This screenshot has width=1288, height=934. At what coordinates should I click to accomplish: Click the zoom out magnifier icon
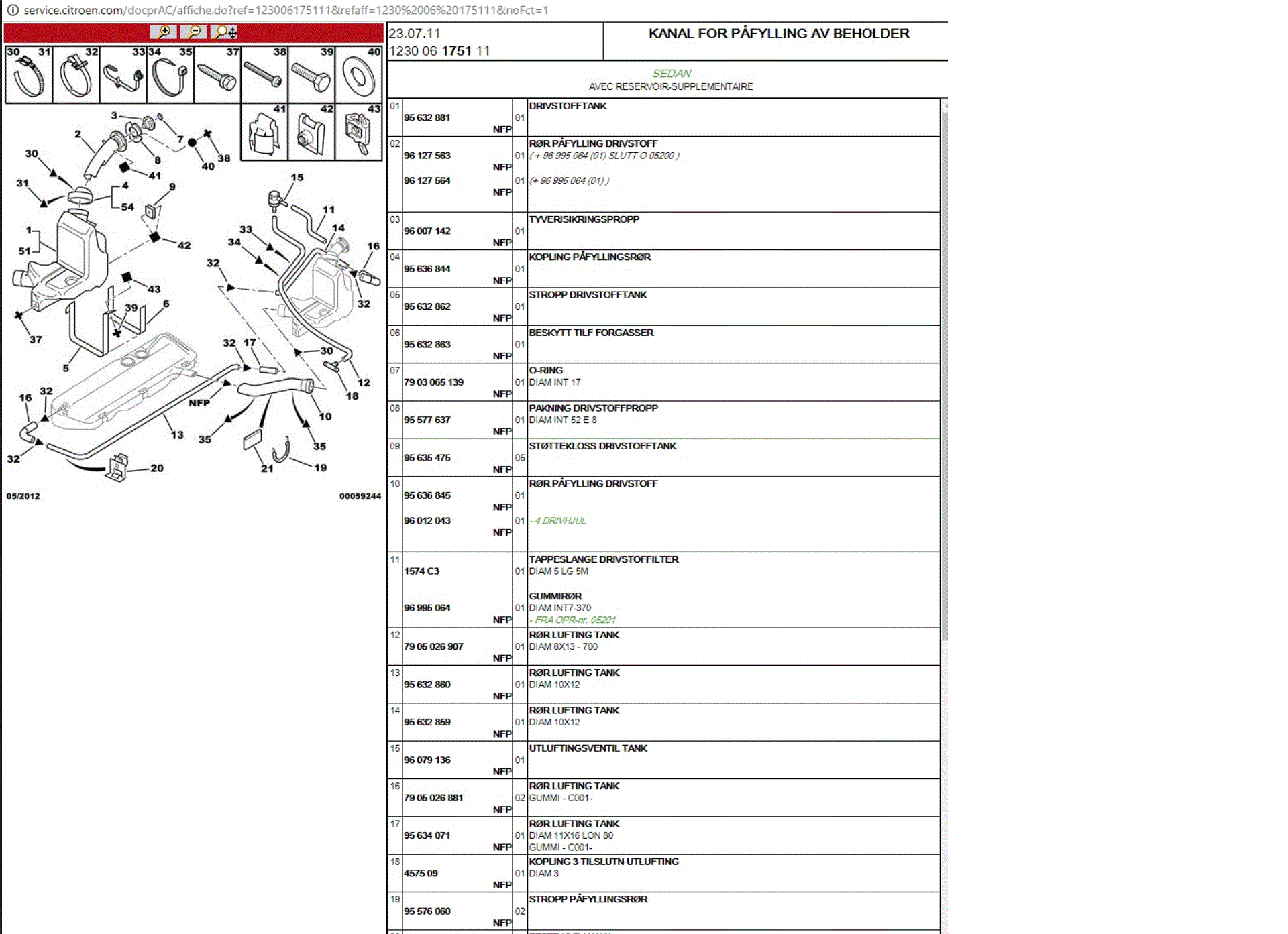click(x=194, y=32)
